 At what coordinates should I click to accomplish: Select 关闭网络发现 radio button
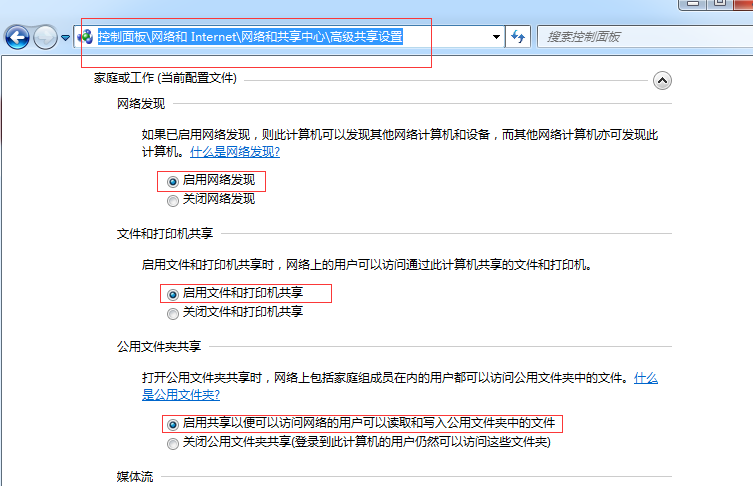tap(172, 201)
